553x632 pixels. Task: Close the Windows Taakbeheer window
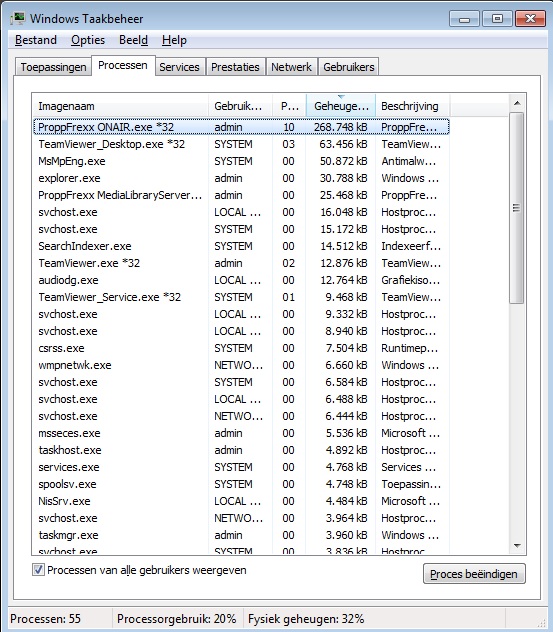coord(530,19)
